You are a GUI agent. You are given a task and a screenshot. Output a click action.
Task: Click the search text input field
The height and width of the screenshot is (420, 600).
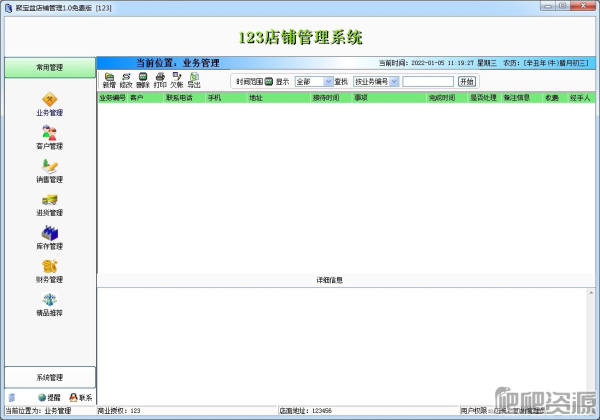point(428,81)
